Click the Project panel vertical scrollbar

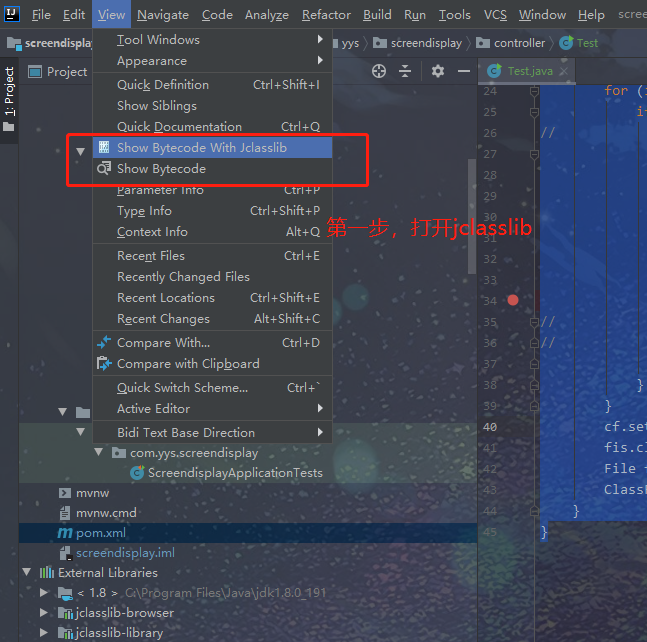(472, 216)
